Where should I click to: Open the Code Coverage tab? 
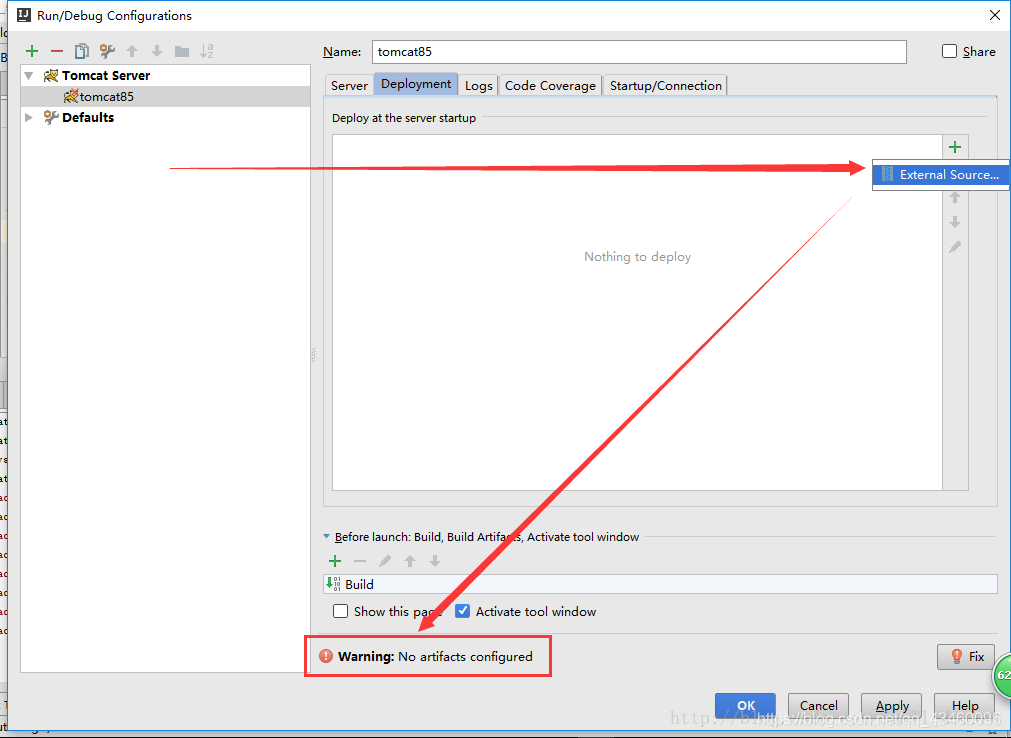click(550, 85)
